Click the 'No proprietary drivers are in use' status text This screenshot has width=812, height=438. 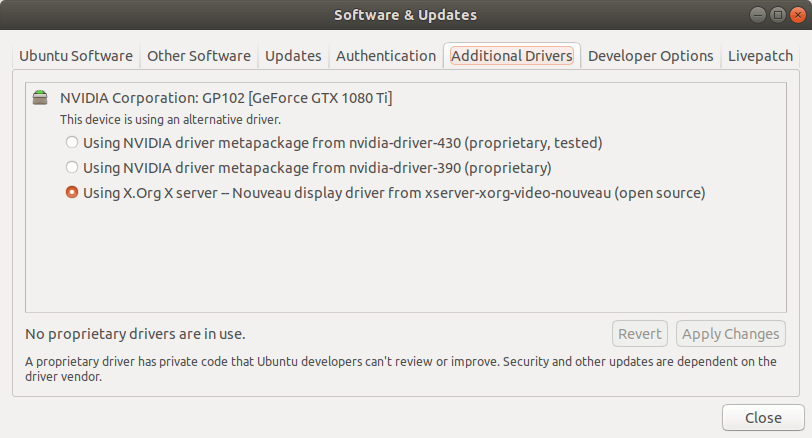[135, 334]
